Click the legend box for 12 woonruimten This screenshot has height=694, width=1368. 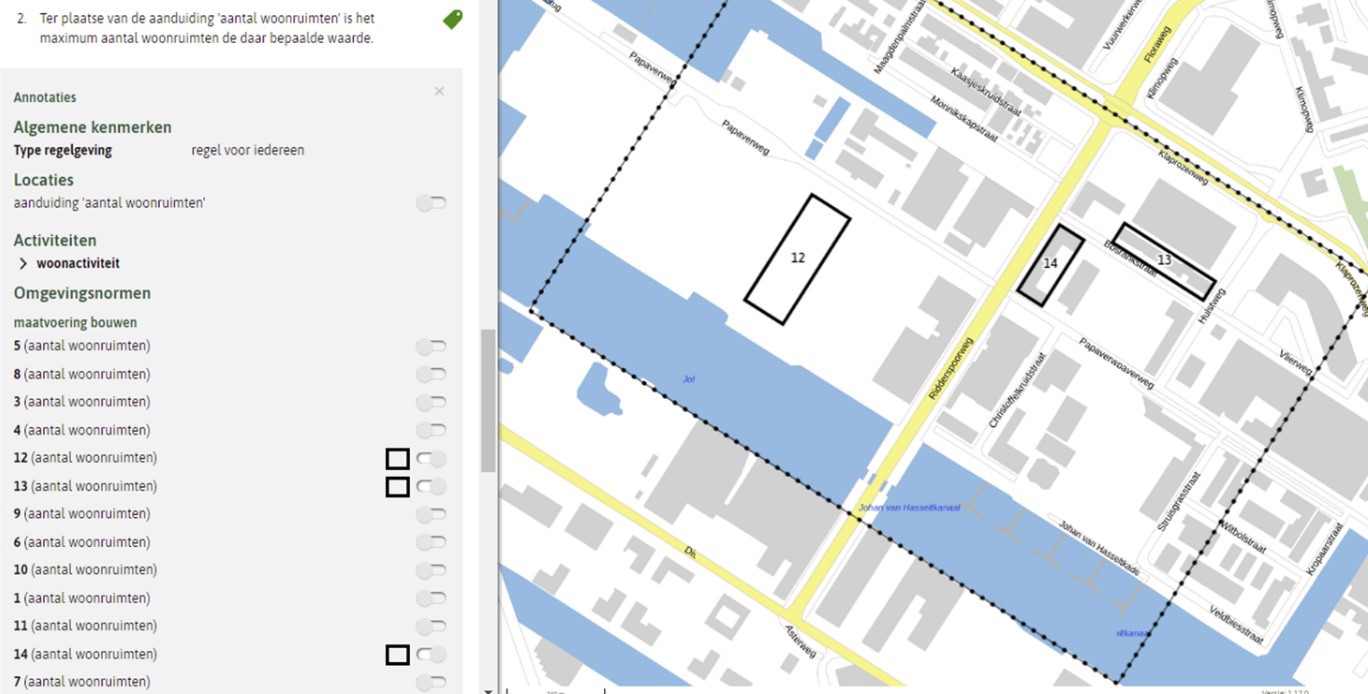point(397,459)
